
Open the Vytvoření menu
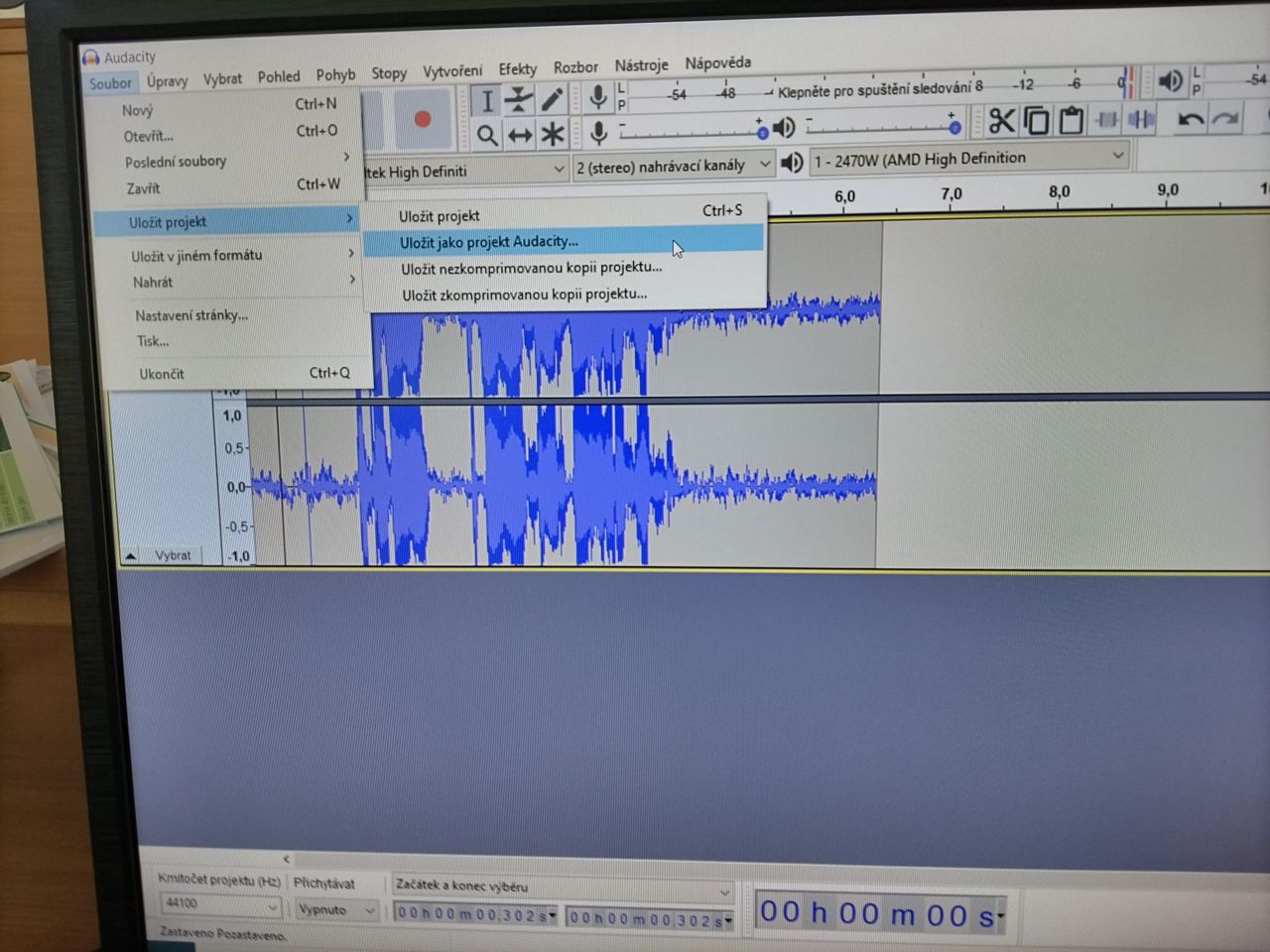click(452, 71)
